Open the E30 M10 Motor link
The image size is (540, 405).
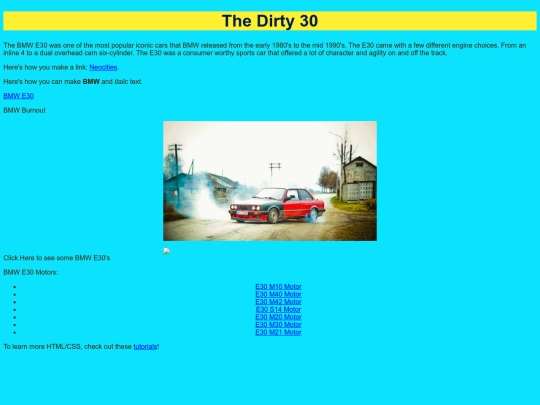pos(278,287)
